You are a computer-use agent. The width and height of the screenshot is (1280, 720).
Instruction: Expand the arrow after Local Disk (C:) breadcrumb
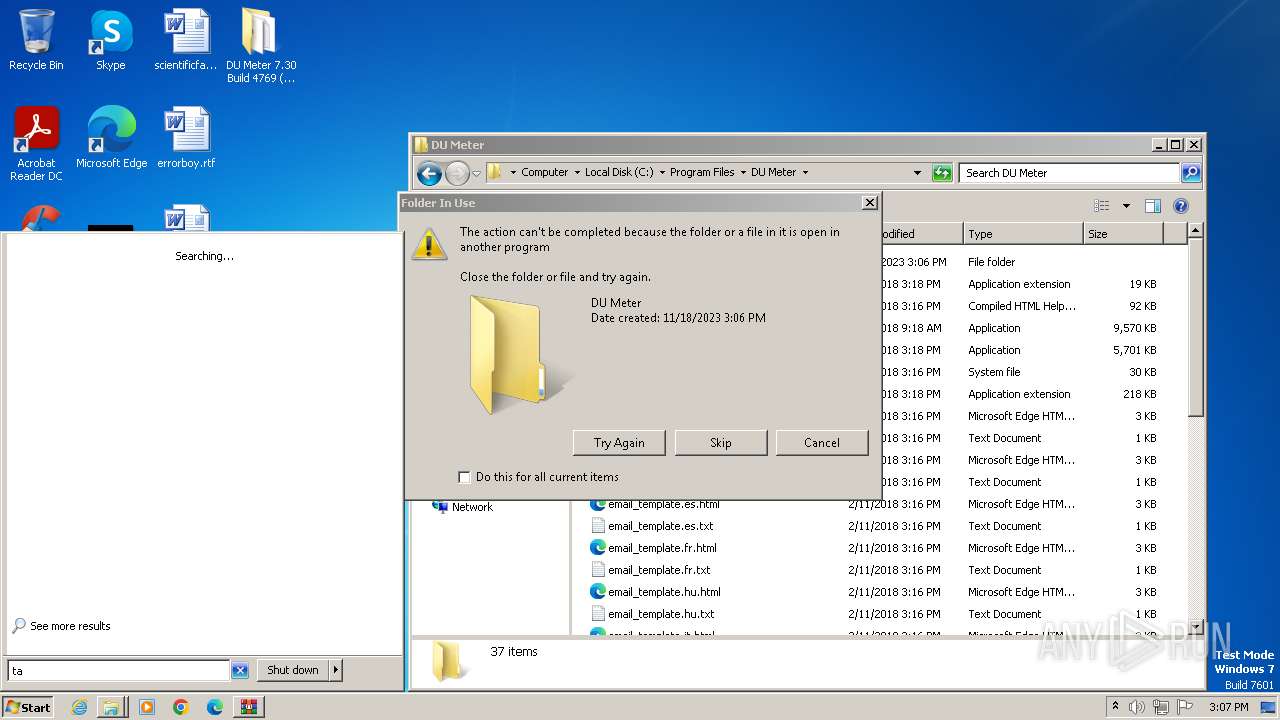[662, 173]
